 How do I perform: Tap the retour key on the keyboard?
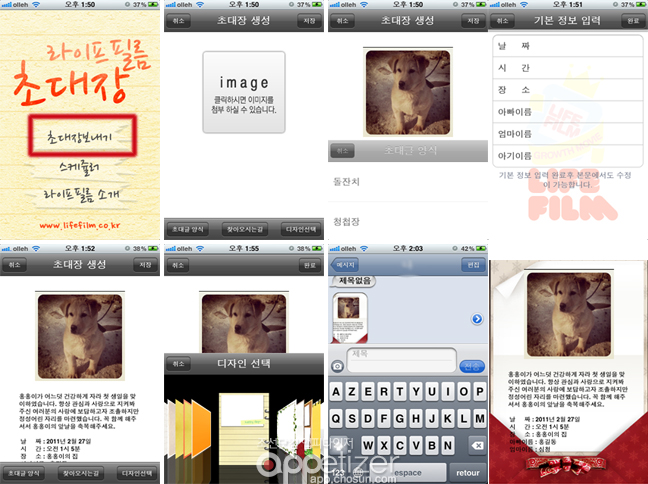[x=468, y=472]
